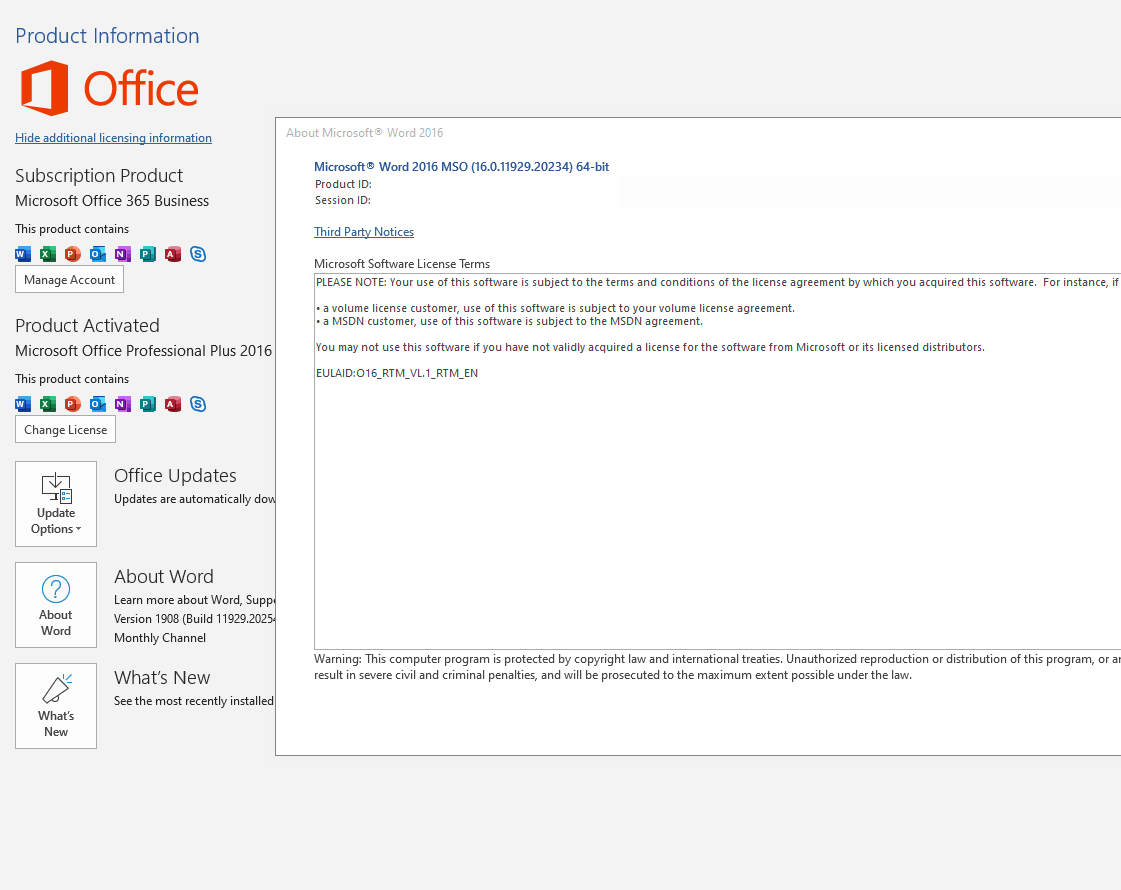Click the Word icon under Subscription Product

(23, 254)
